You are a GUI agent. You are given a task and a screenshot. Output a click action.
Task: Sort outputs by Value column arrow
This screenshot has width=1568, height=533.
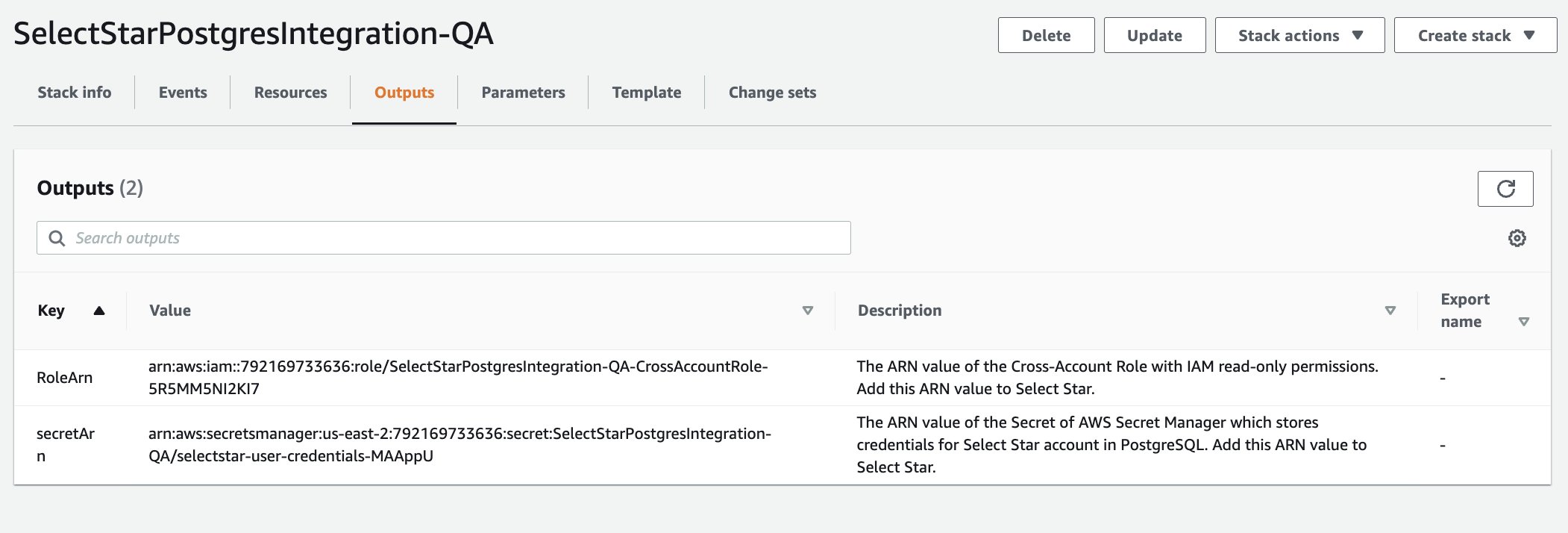tap(807, 311)
